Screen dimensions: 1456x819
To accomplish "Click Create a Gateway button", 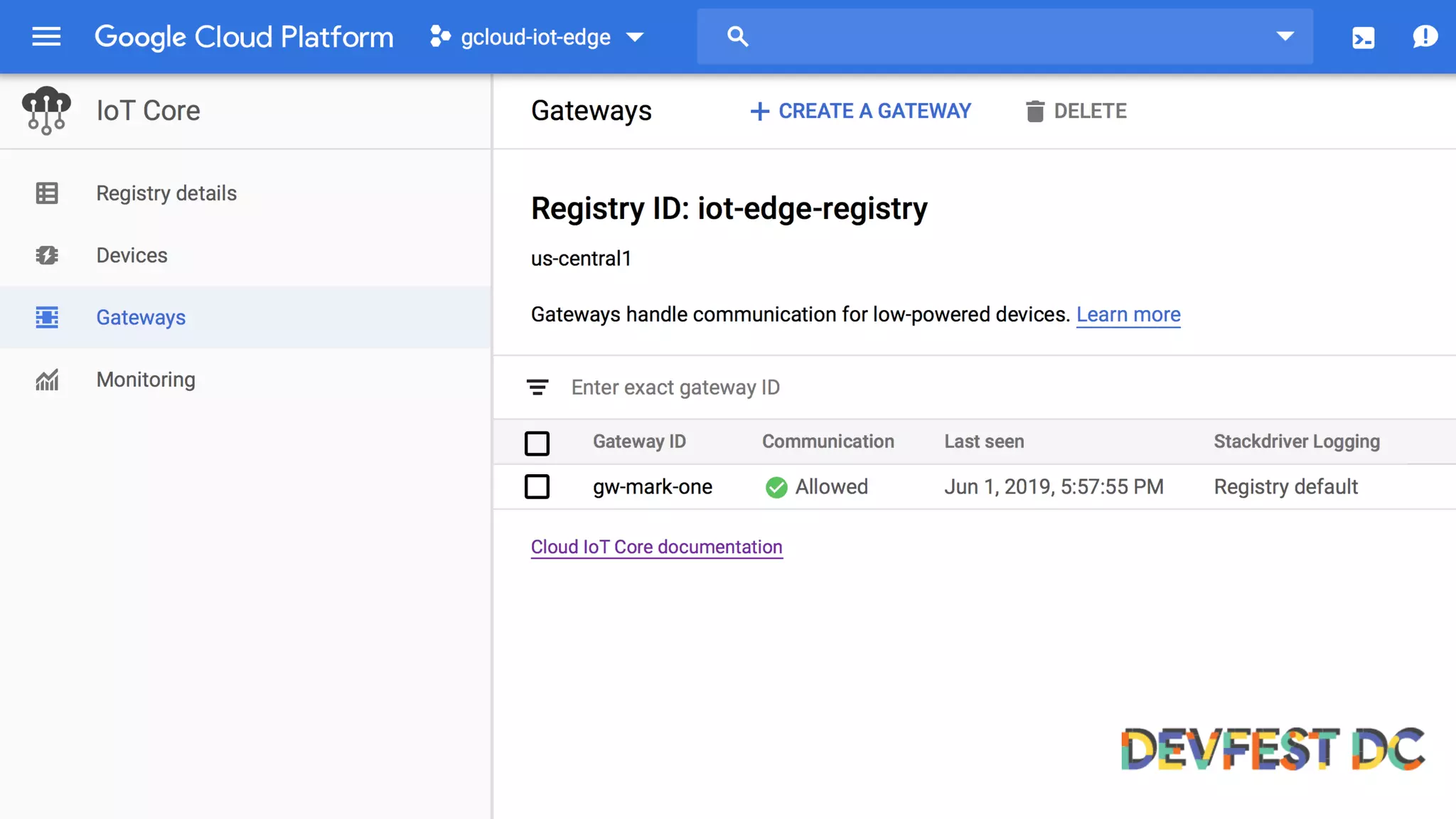I will tap(860, 112).
